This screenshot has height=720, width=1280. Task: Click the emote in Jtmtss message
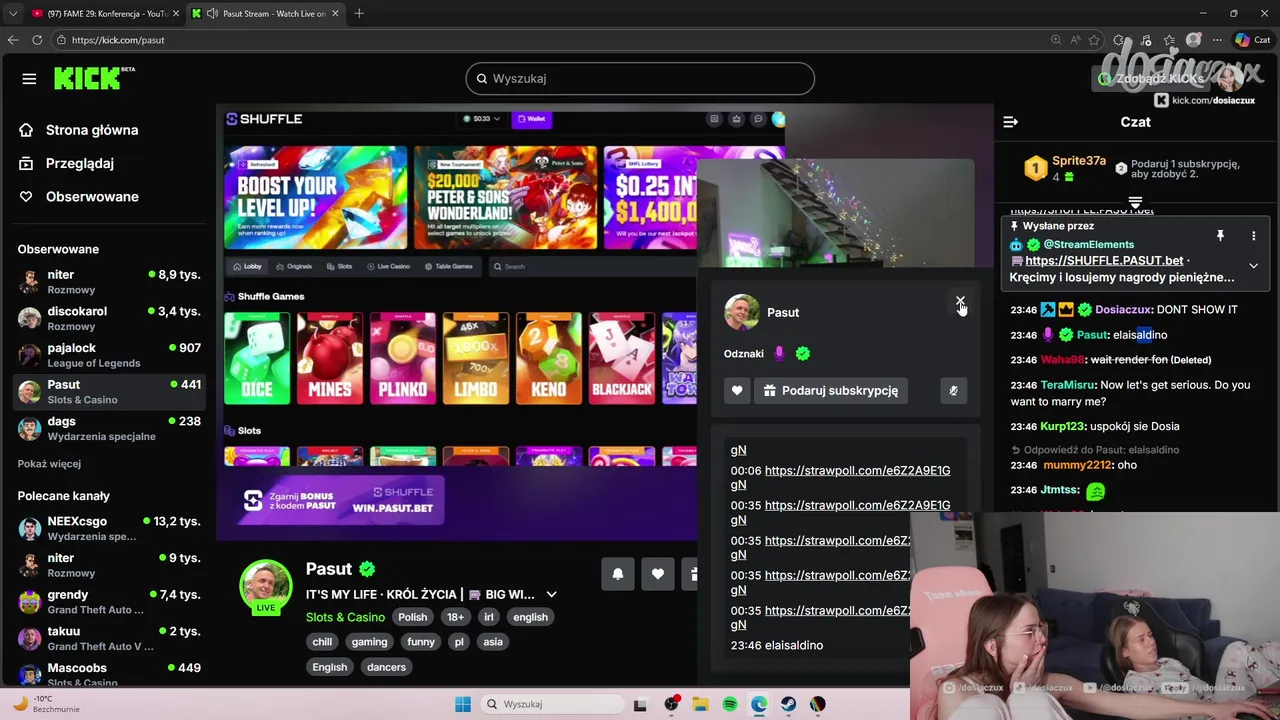[1095, 491]
